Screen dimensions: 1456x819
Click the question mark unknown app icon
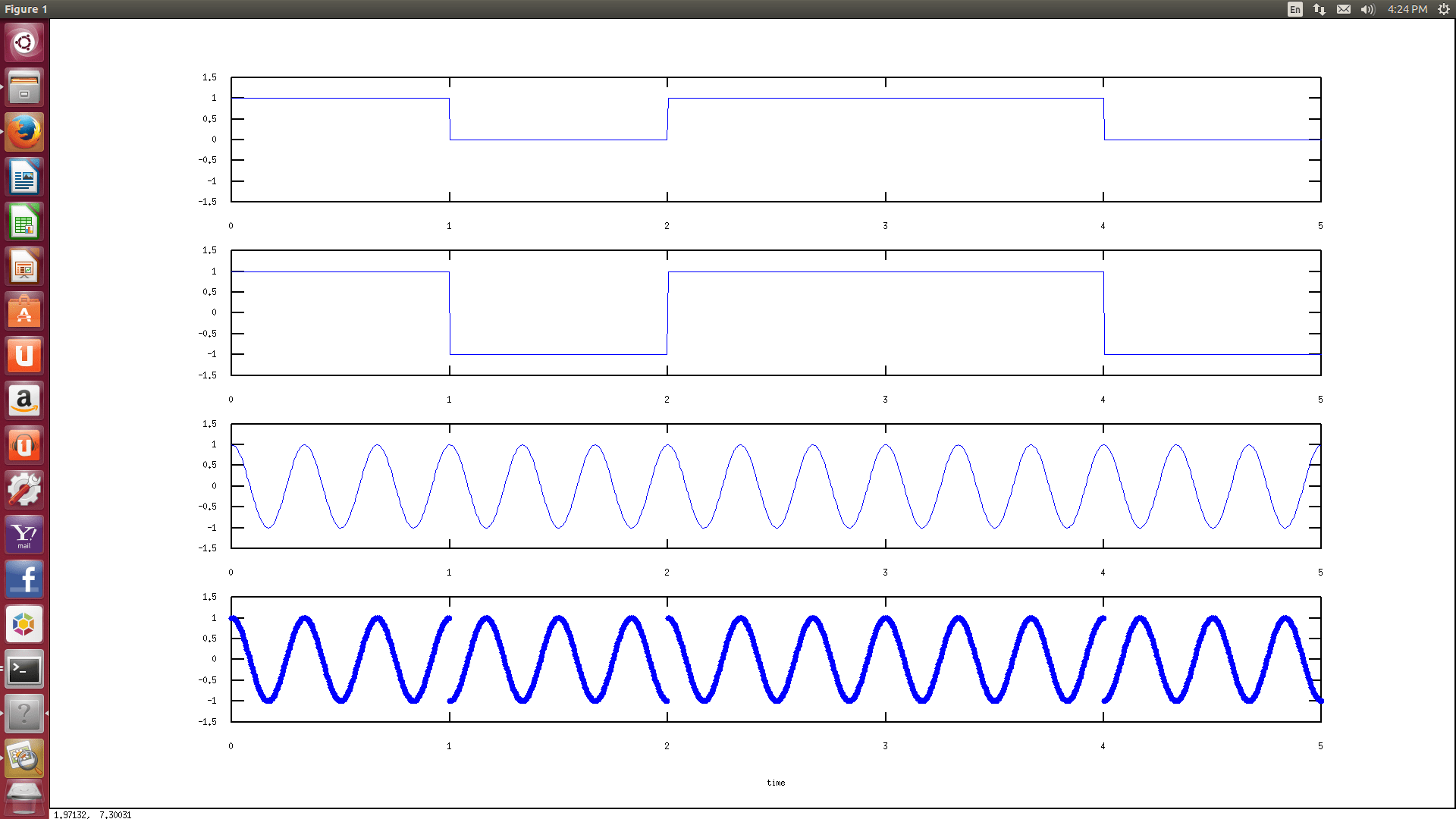[24, 714]
